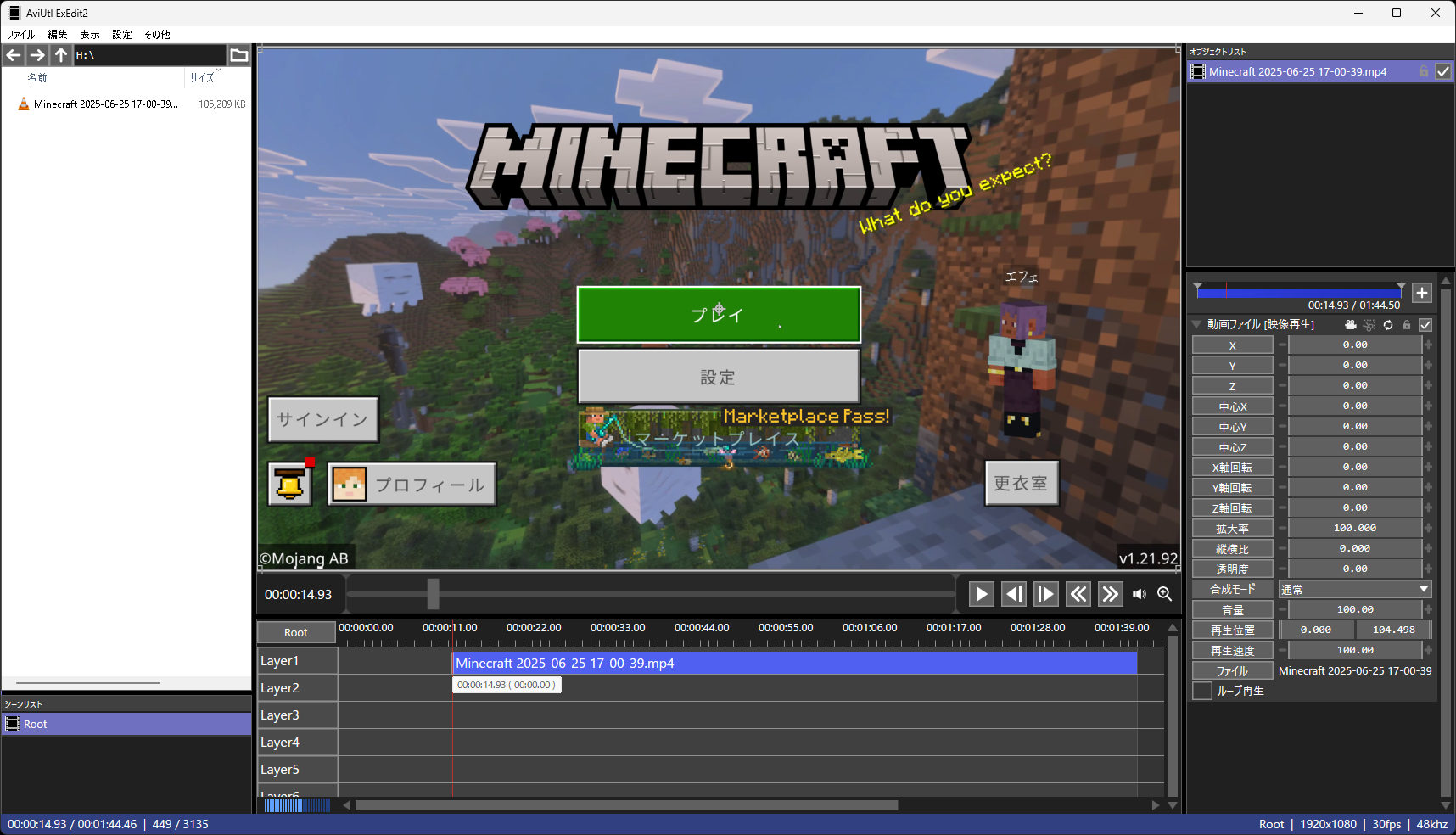This screenshot has width=1456, height=835.
Task: Go back in the file browser
Action: [14, 55]
